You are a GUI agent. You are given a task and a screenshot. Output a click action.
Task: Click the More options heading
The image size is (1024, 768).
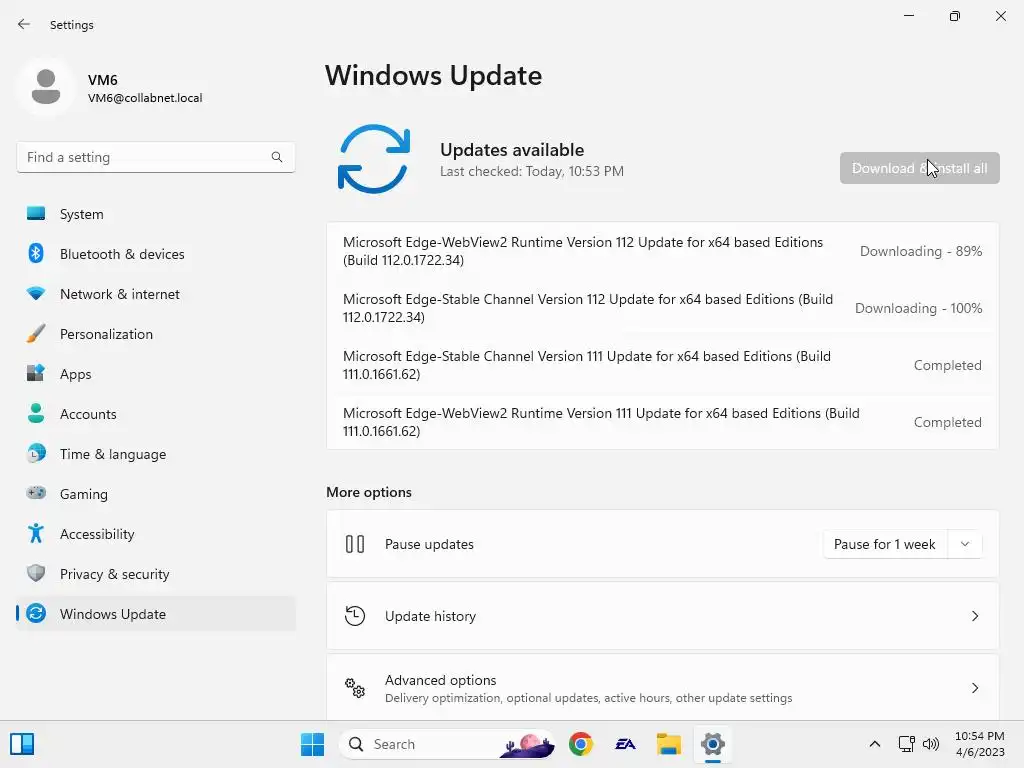click(x=369, y=492)
